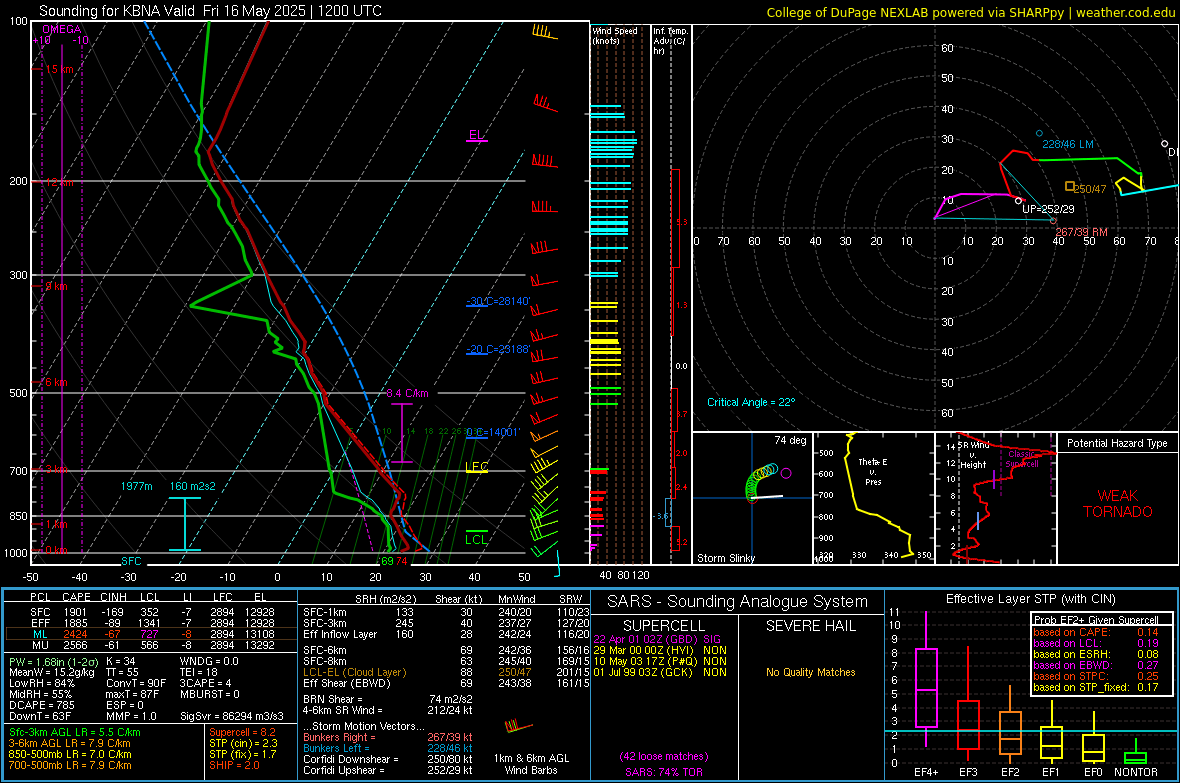
Task: Click the 'Supercell = 8.2' composite value
Action: pos(242,732)
